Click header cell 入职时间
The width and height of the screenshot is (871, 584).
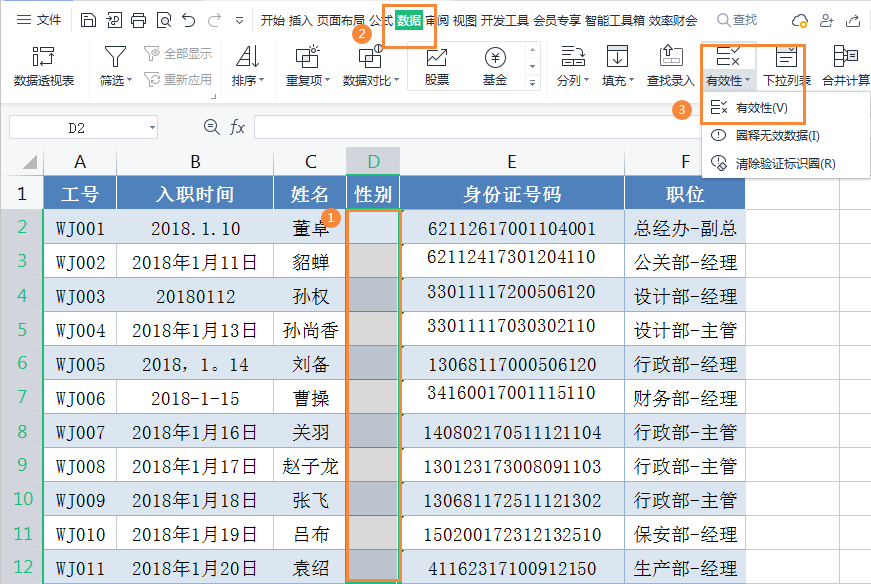195,194
